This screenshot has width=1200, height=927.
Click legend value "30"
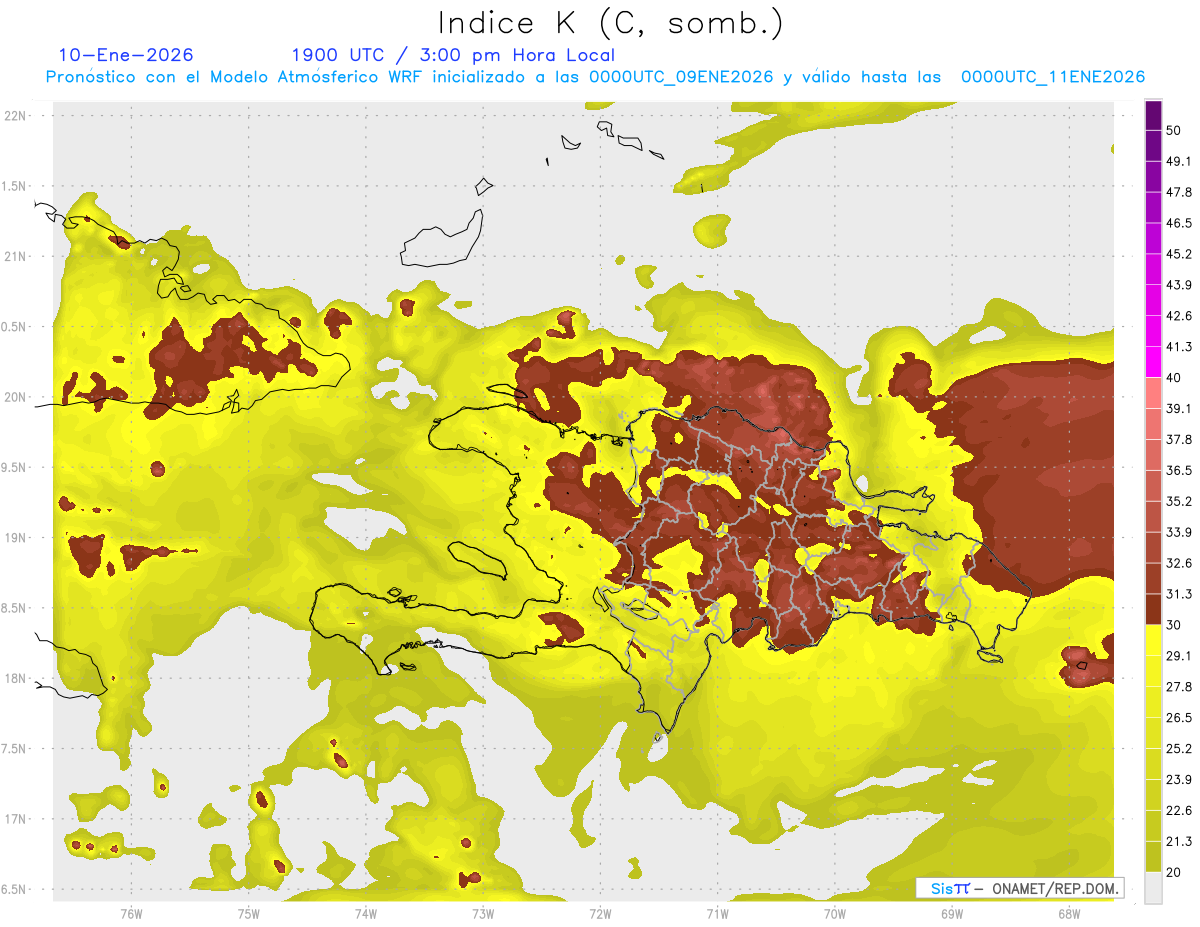click(1174, 625)
